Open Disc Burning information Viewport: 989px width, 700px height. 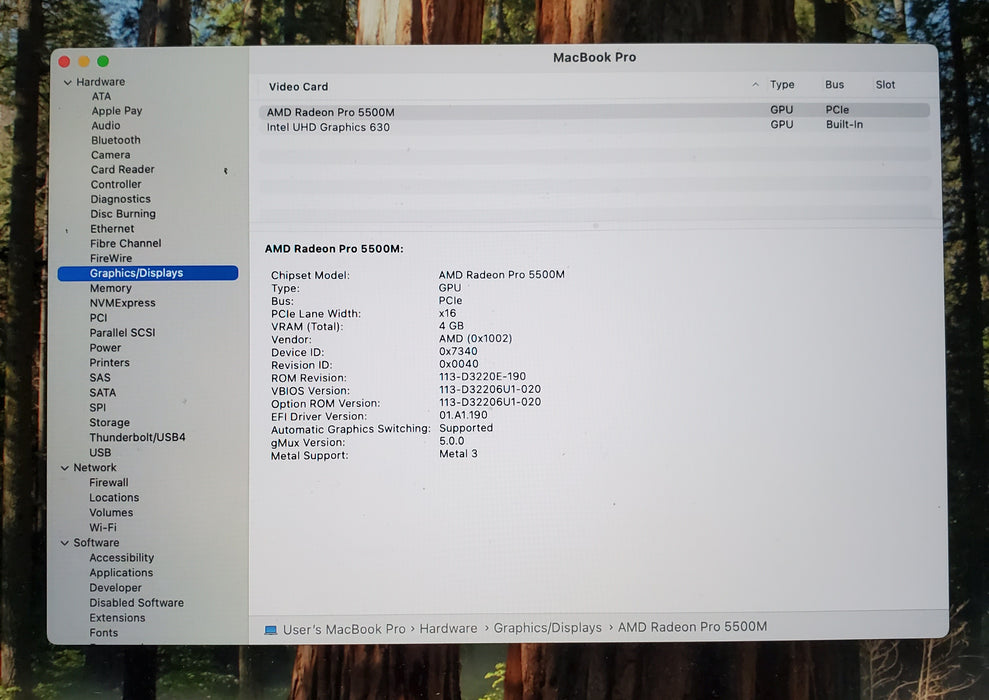[x=122, y=214]
